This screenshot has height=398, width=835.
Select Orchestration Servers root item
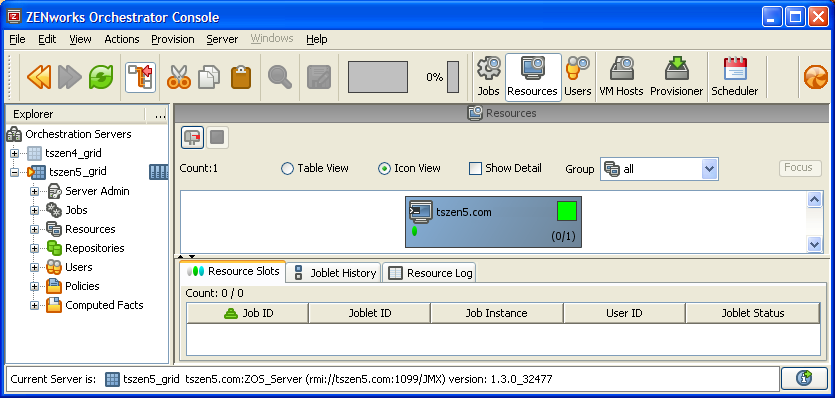(x=78, y=134)
